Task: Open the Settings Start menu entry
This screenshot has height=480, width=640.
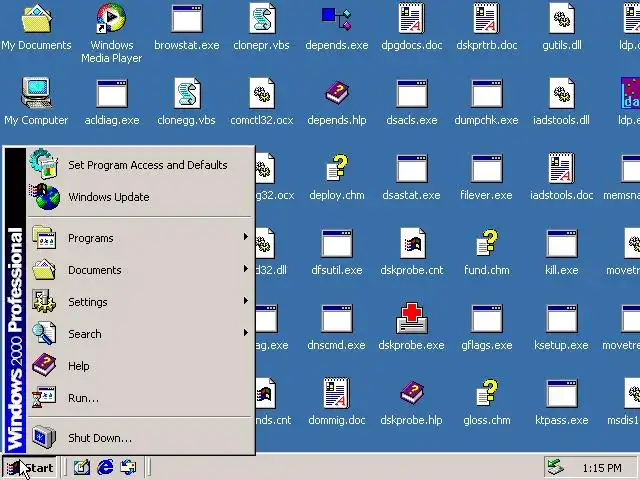Action: pos(140,302)
